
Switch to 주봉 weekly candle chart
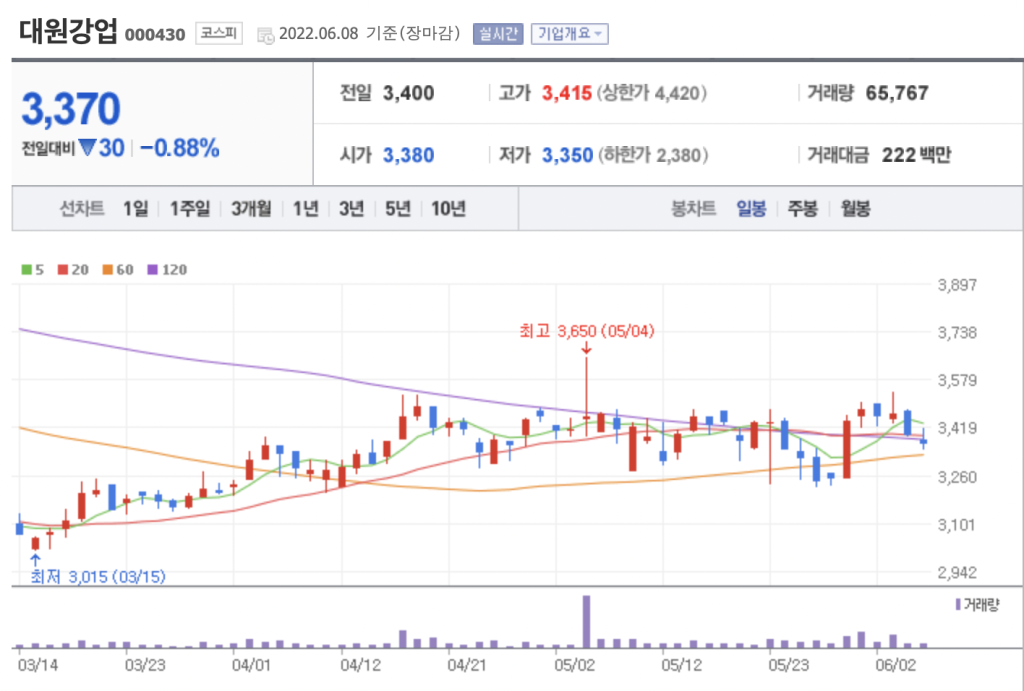click(802, 209)
